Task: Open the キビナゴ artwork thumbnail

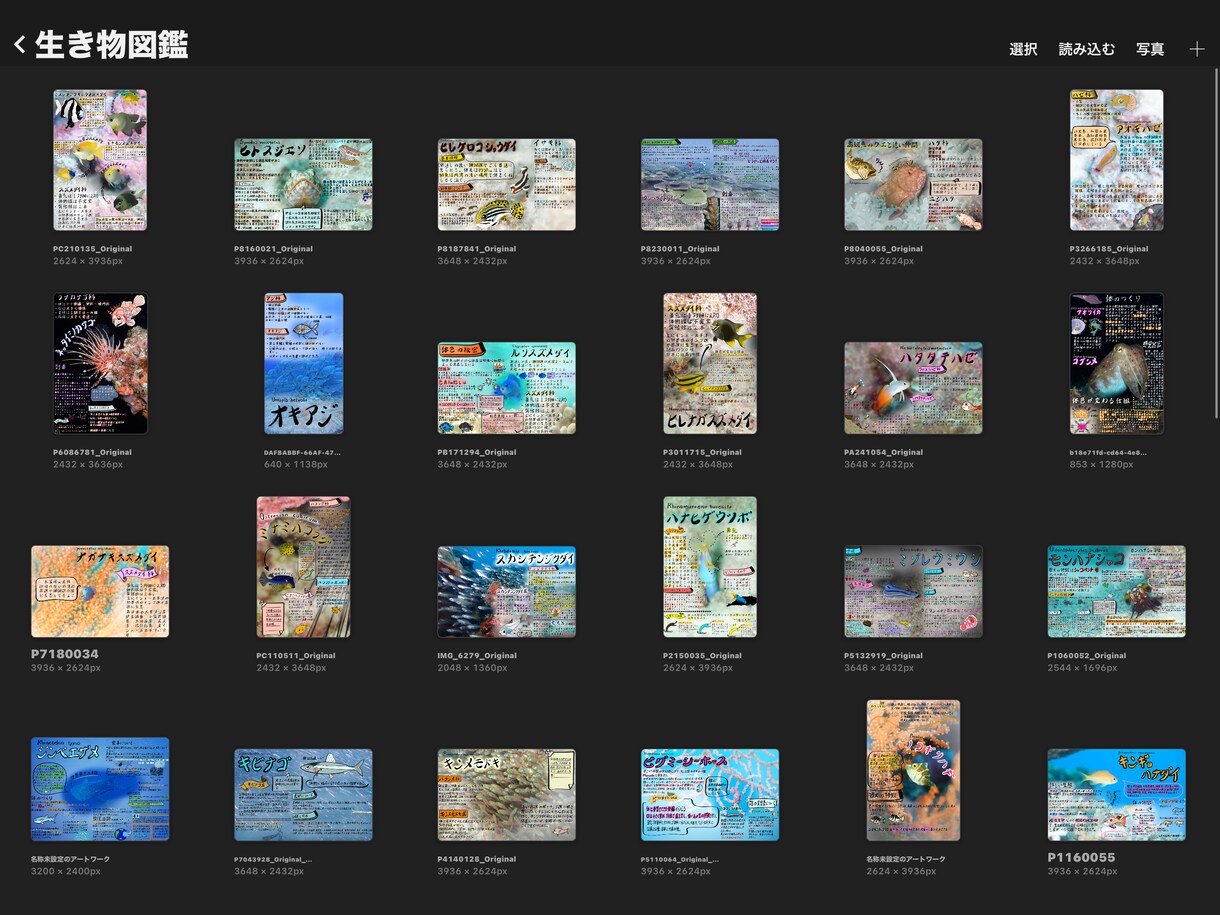Action: coord(303,795)
